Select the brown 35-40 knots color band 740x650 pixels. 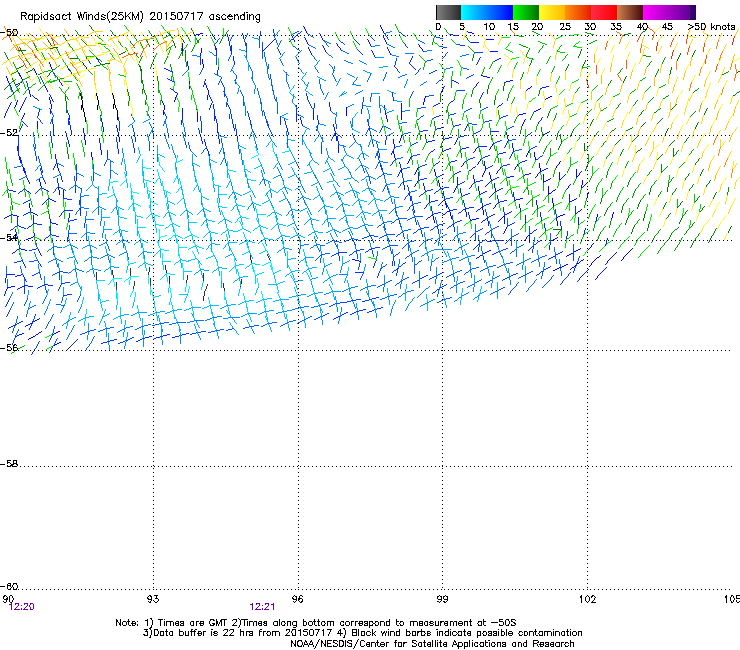(x=630, y=12)
